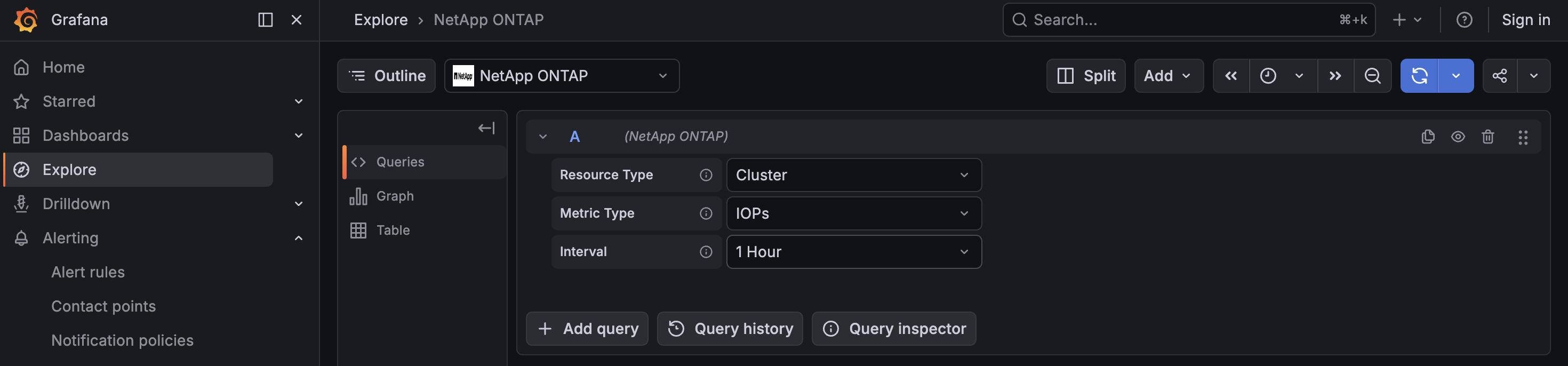The height and width of the screenshot is (366, 1568).
Task: Duplicate query A using copy icon
Action: 1427,137
